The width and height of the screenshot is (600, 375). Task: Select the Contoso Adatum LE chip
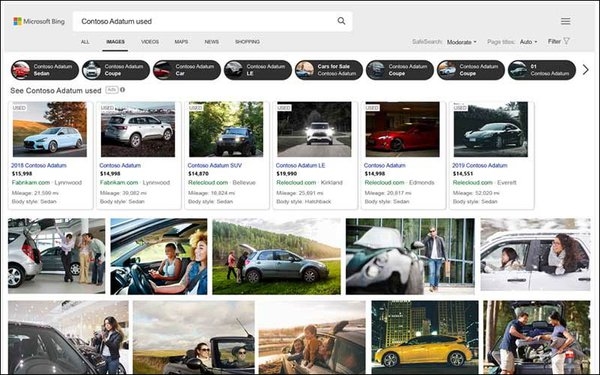tap(258, 70)
